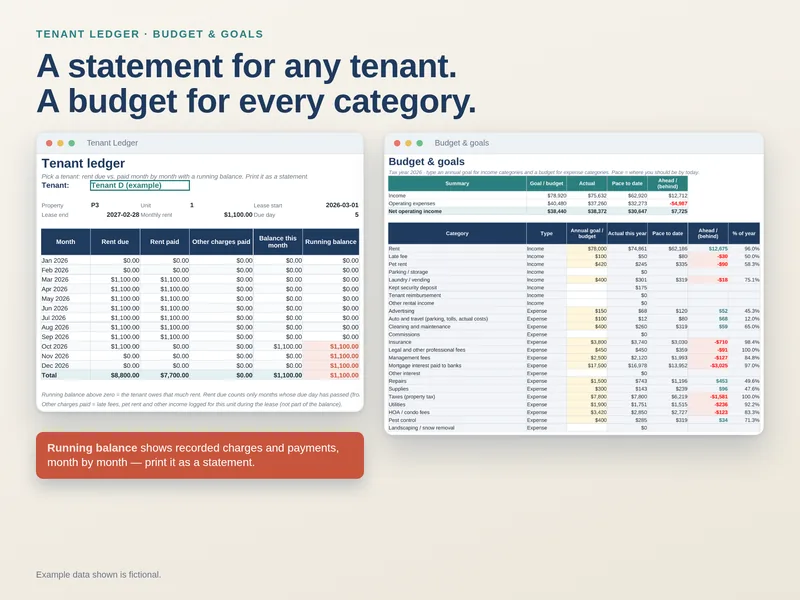Image resolution: width=800 pixels, height=600 pixels.
Task: Select the % of year column header
Action: pos(744,234)
